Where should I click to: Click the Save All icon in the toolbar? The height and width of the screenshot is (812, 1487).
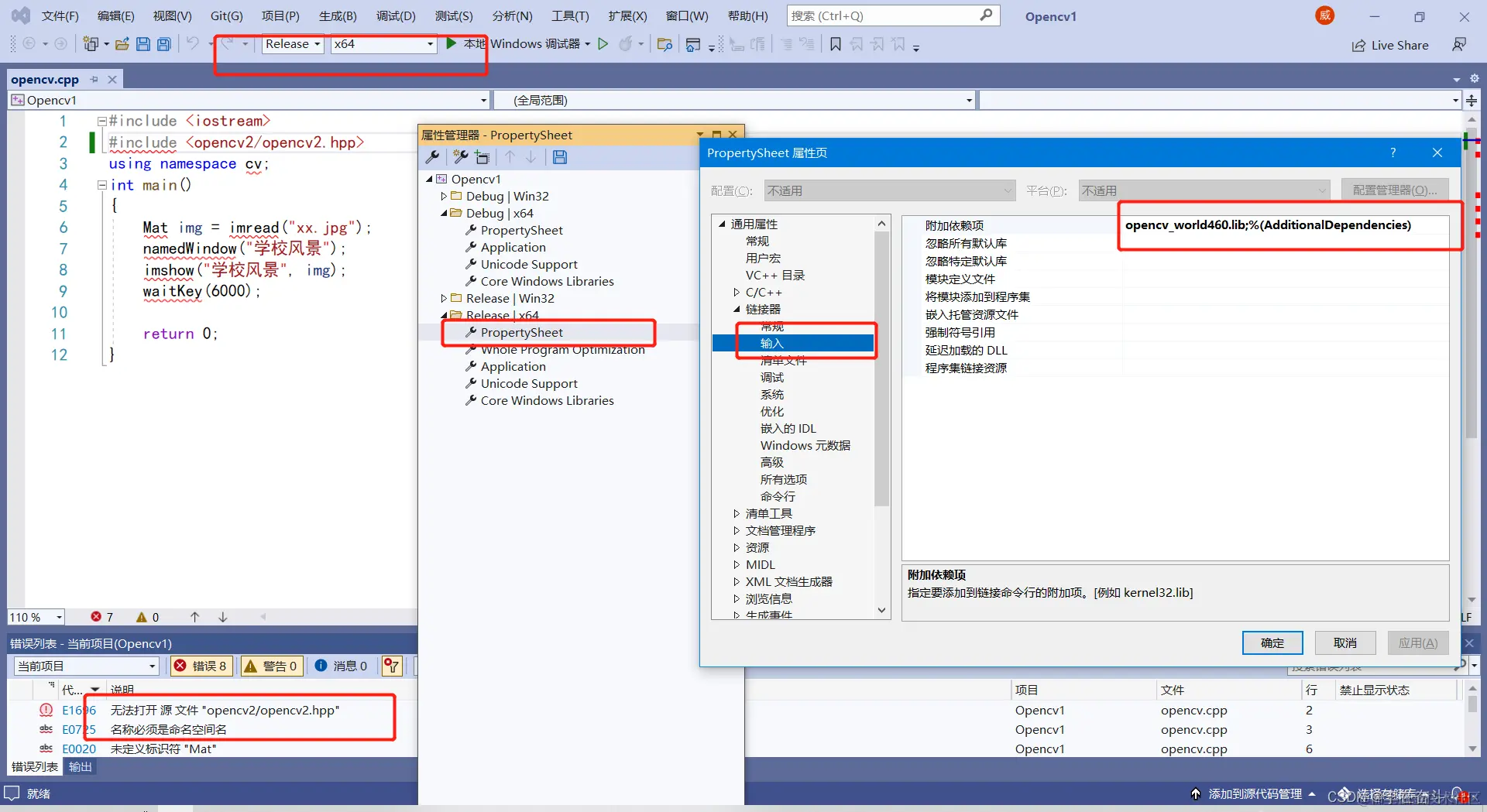[x=164, y=44]
